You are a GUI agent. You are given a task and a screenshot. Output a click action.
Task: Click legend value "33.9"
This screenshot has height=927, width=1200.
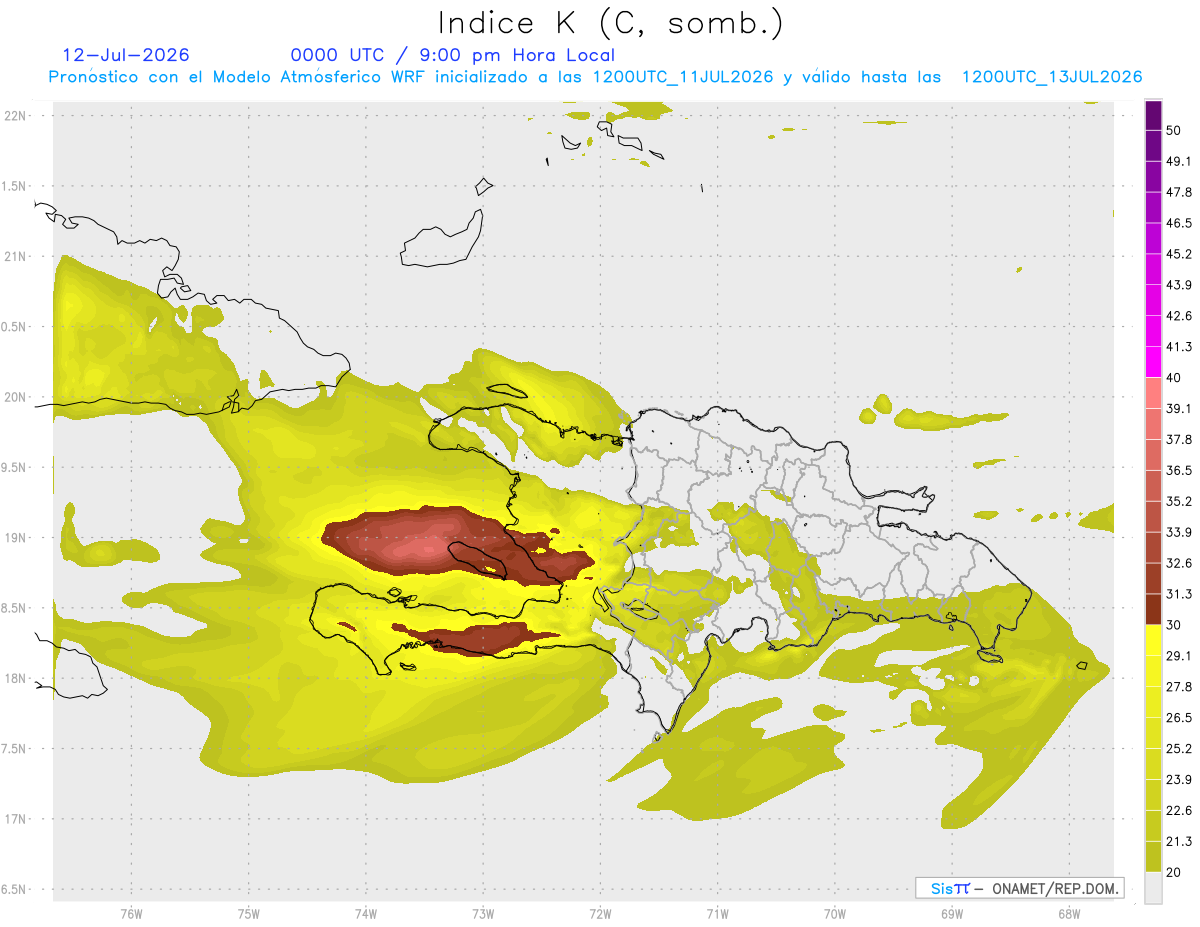pos(1179,532)
